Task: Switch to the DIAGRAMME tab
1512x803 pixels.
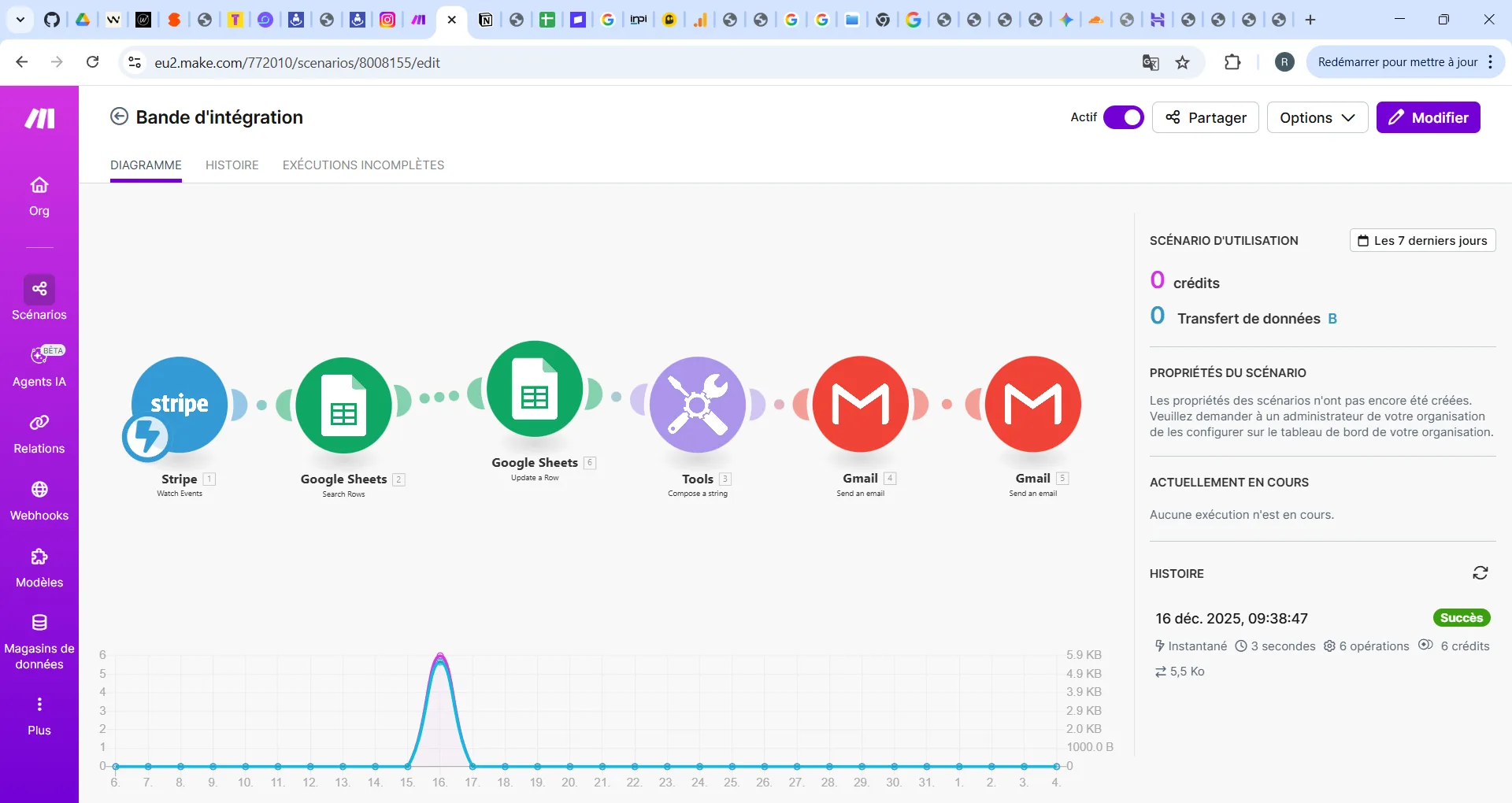Action: click(146, 165)
